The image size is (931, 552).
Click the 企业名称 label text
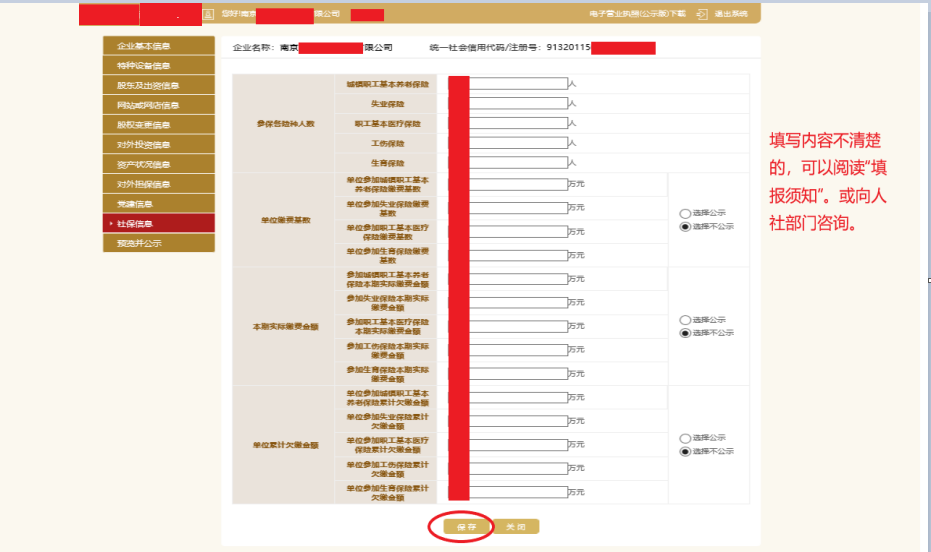(254, 47)
